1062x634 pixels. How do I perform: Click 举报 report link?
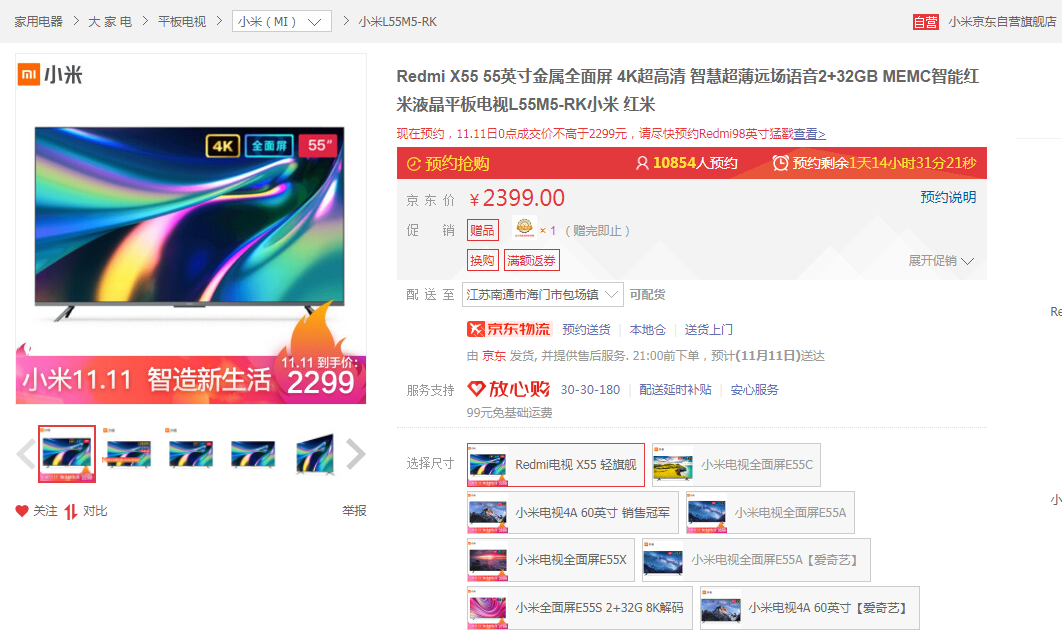pos(354,511)
